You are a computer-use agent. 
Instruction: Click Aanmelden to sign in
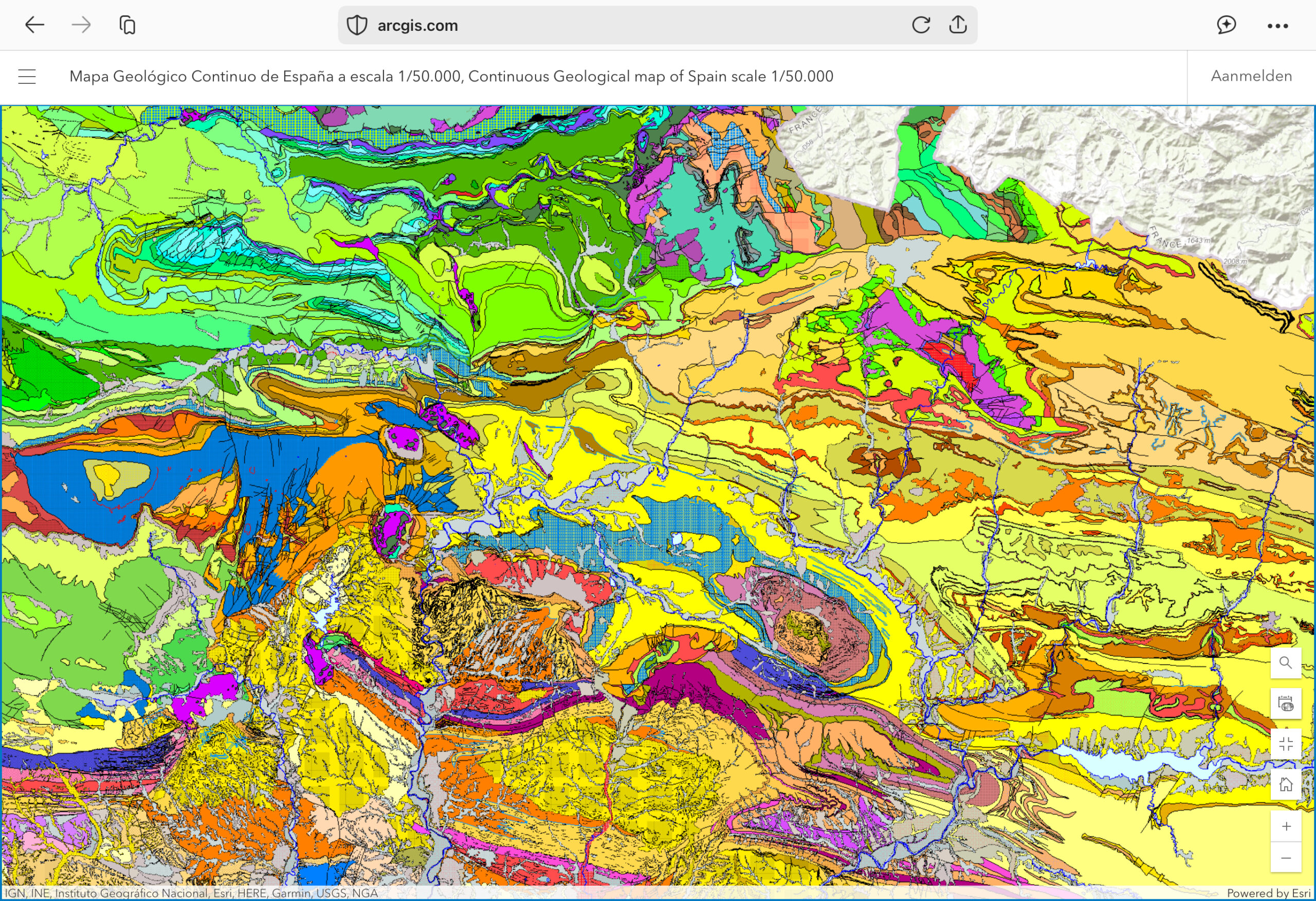coord(1250,76)
